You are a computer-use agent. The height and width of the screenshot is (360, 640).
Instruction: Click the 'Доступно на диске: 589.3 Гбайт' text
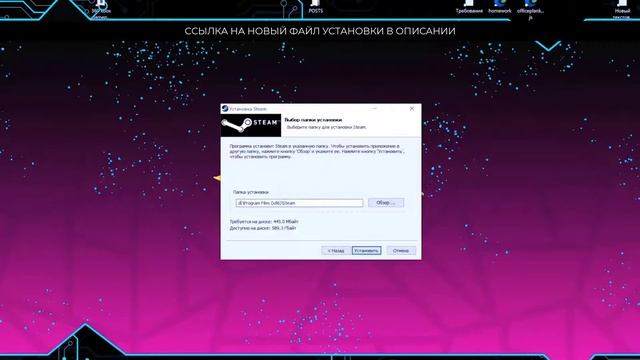263,228
